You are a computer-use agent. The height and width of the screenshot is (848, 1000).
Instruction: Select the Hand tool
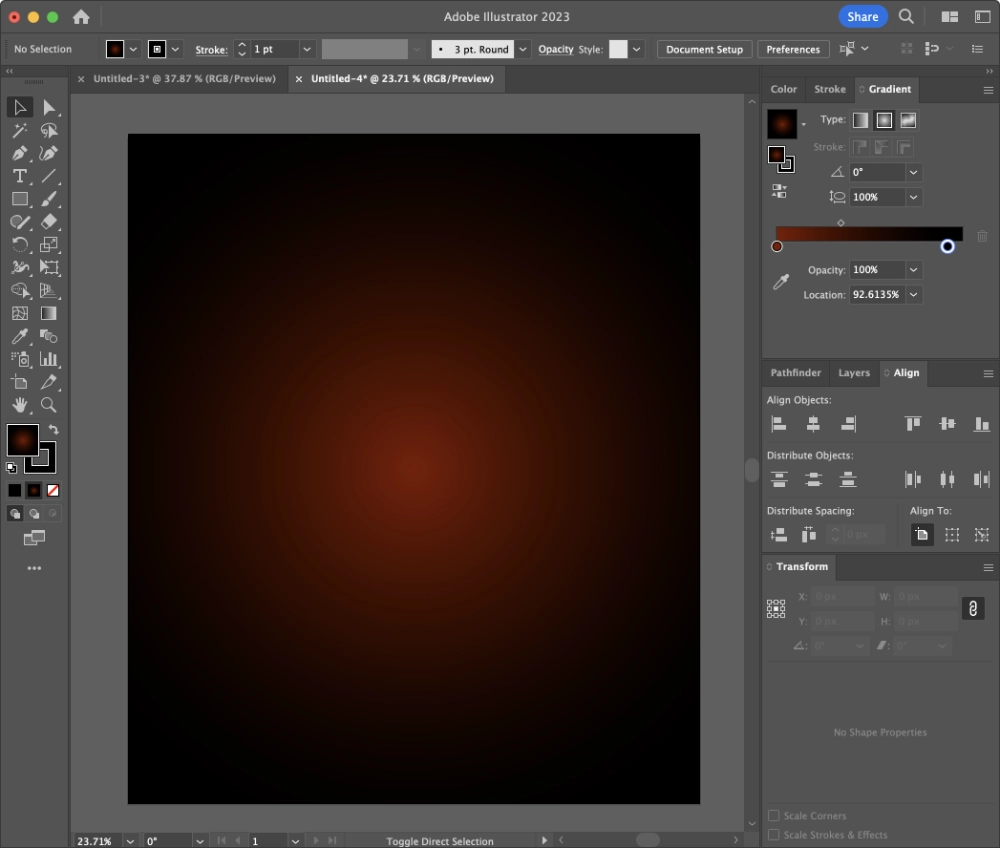(x=20, y=405)
